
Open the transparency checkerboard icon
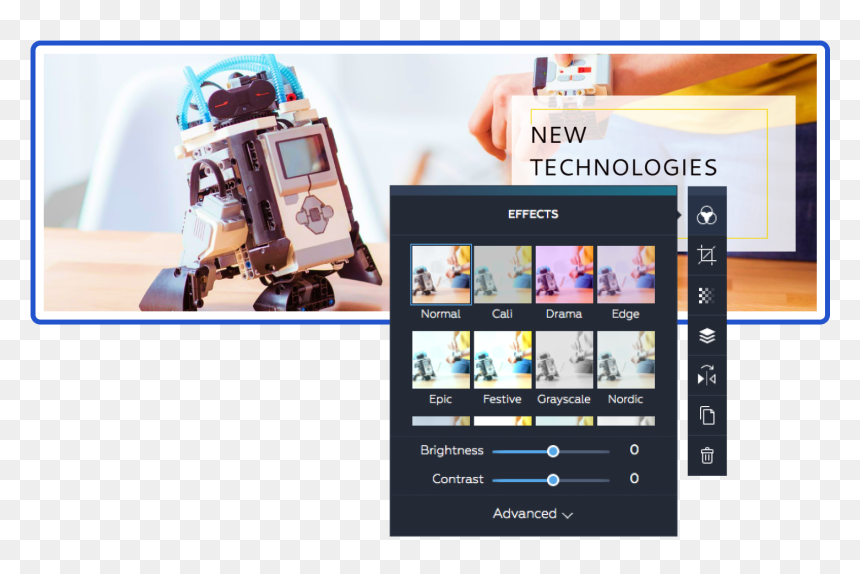pyautogui.click(x=706, y=295)
